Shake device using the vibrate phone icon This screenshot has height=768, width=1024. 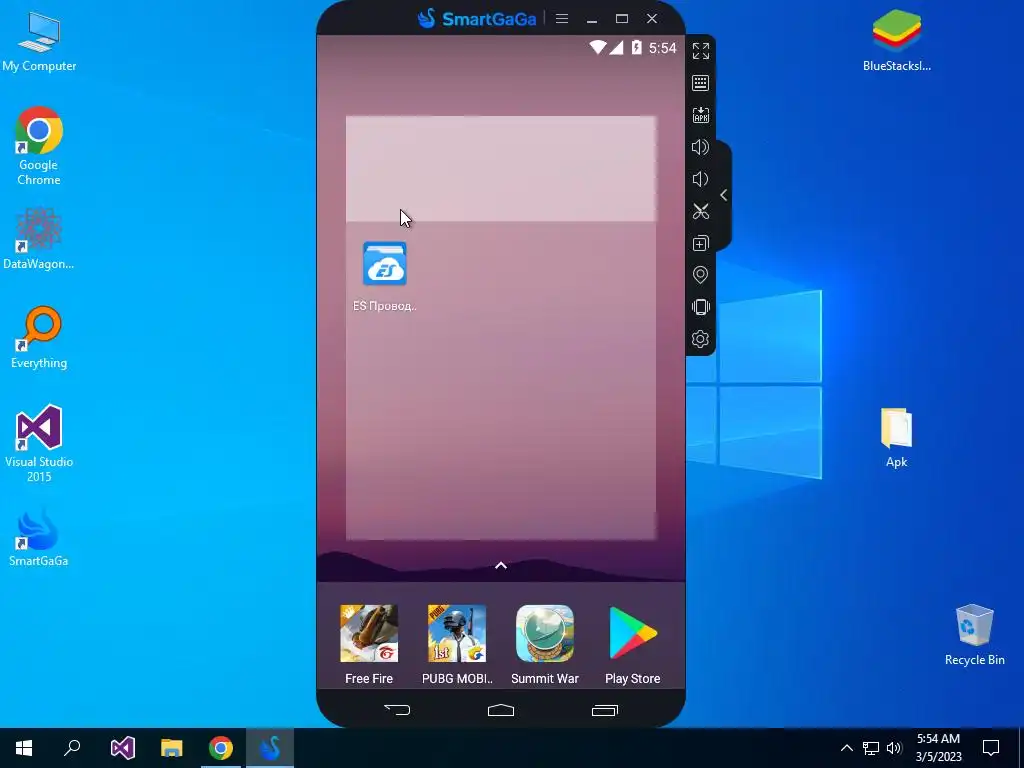tap(701, 307)
